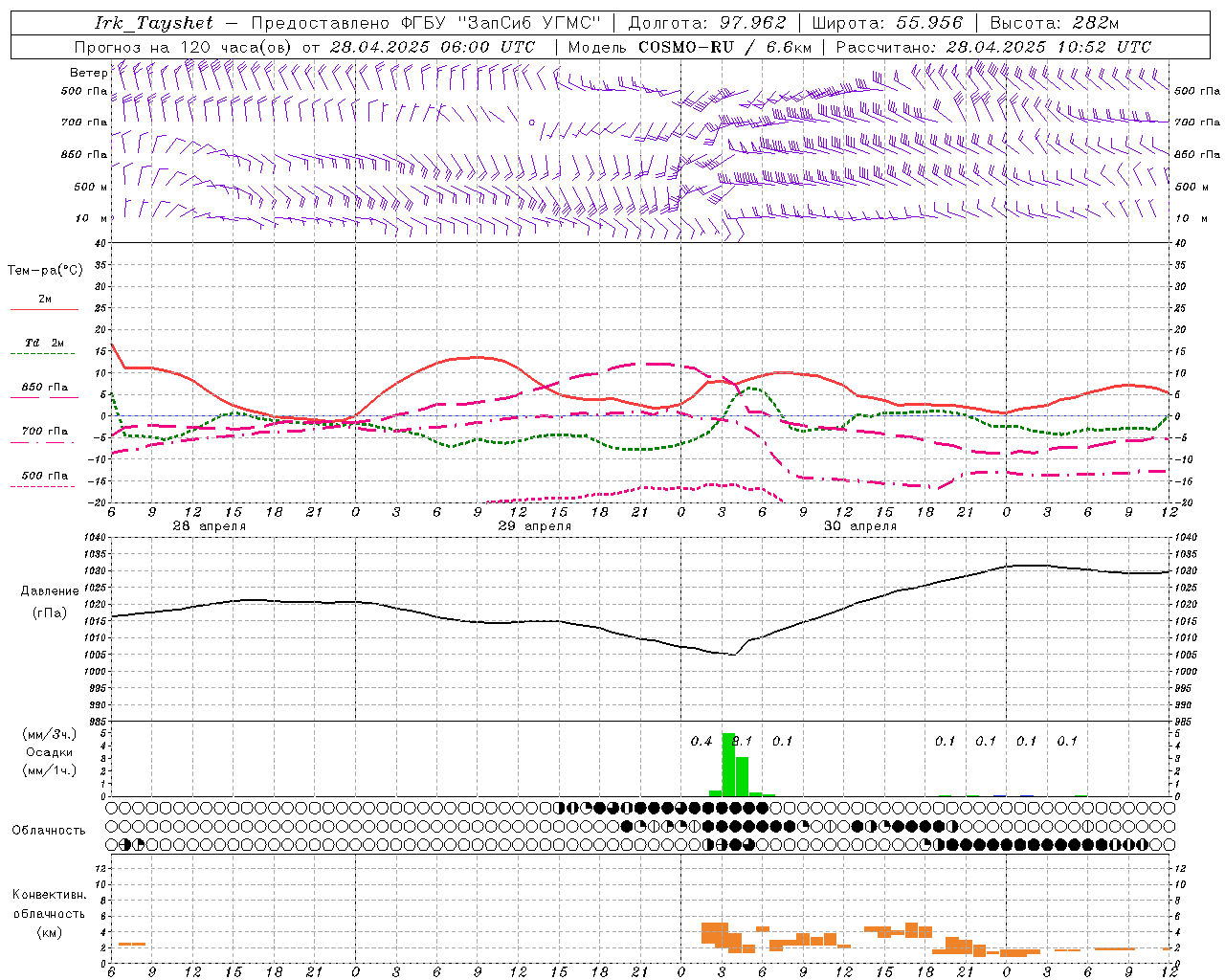
Task: Click the (гПа) pressure units label
Action: pyautogui.click(x=50, y=613)
